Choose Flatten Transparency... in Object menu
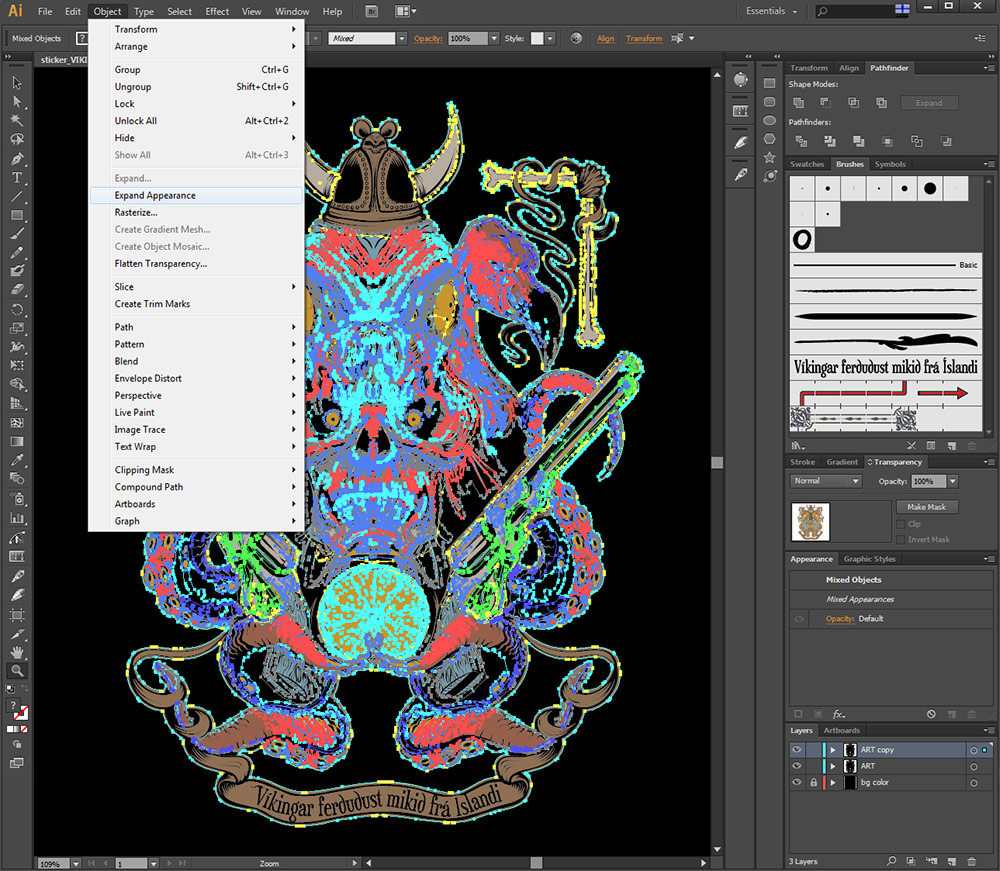 [196, 263]
